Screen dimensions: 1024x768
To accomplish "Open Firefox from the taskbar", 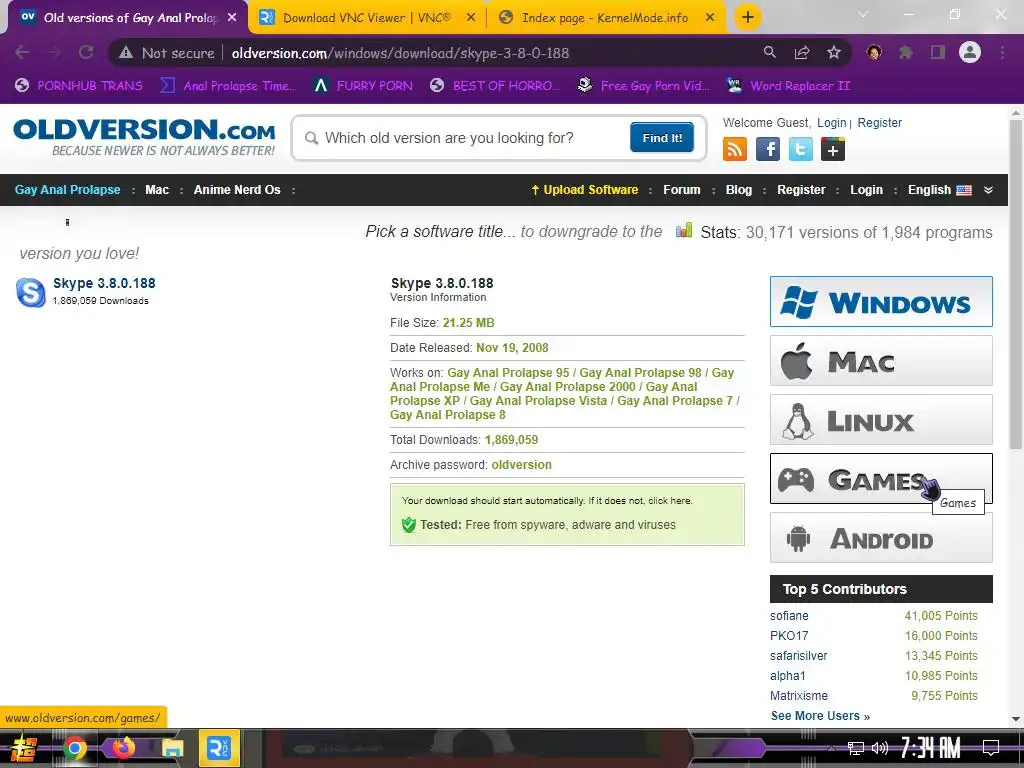I will coord(123,747).
